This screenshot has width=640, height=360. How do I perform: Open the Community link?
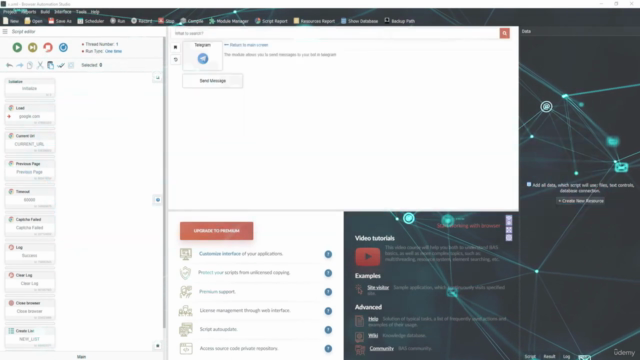tap(382, 349)
